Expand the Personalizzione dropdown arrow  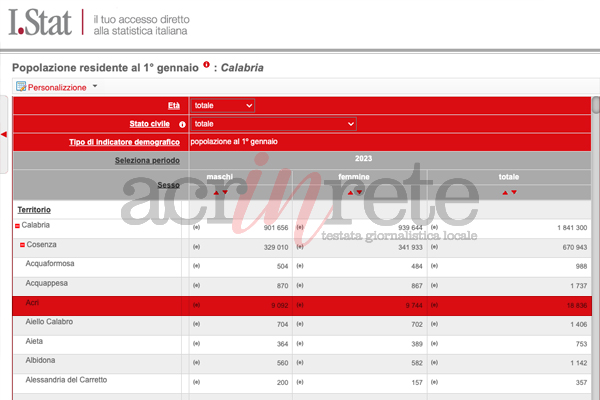coord(95,86)
